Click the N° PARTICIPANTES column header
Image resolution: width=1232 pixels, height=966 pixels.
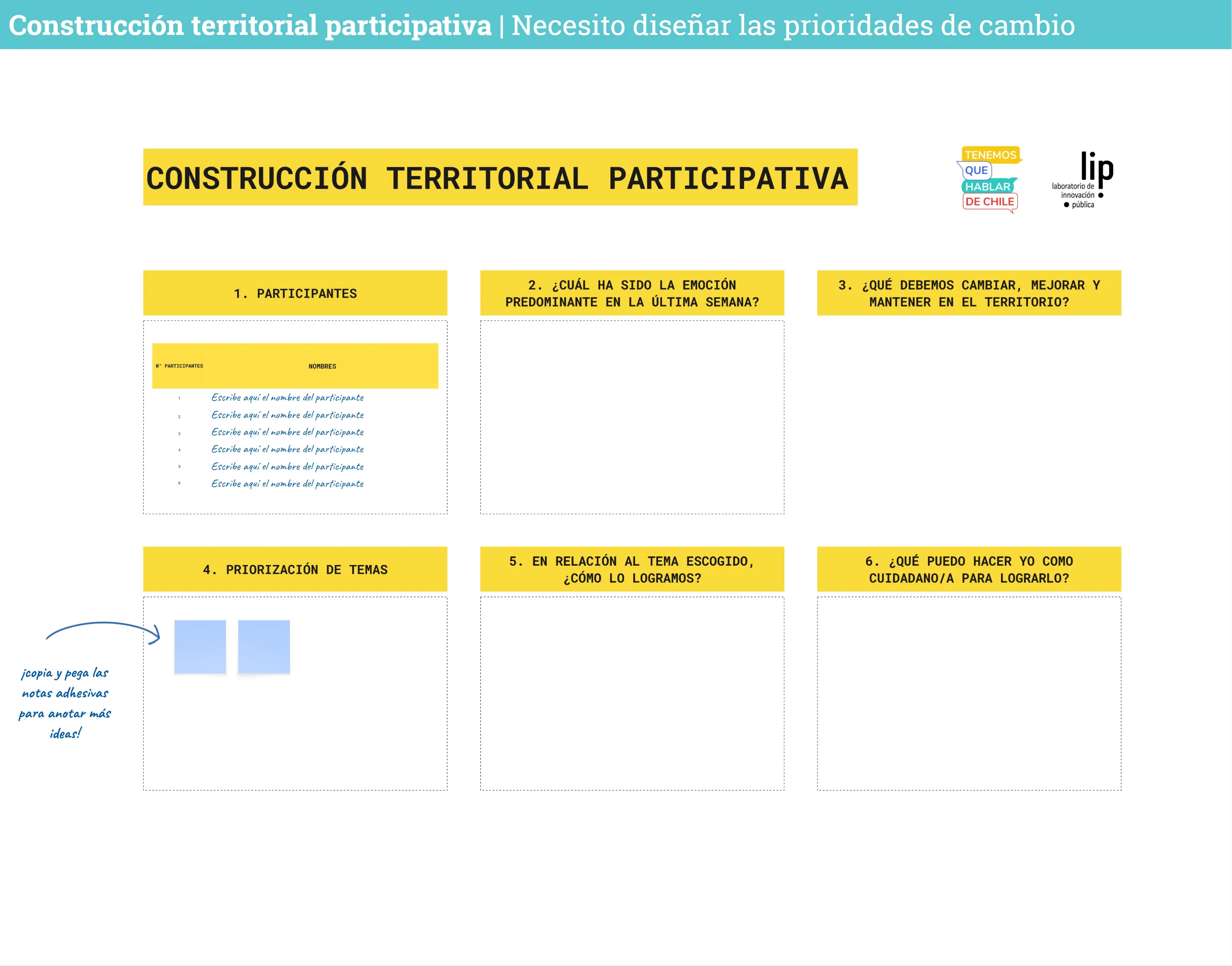coord(179,366)
